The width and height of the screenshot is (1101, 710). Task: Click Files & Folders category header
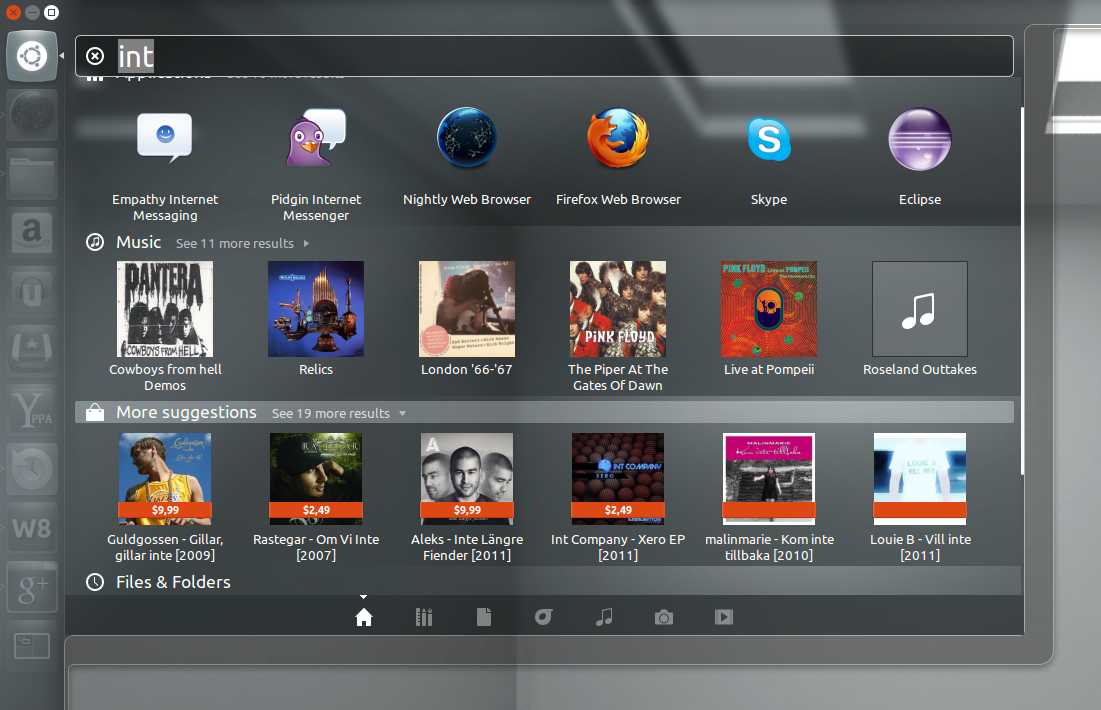pos(173,582)
